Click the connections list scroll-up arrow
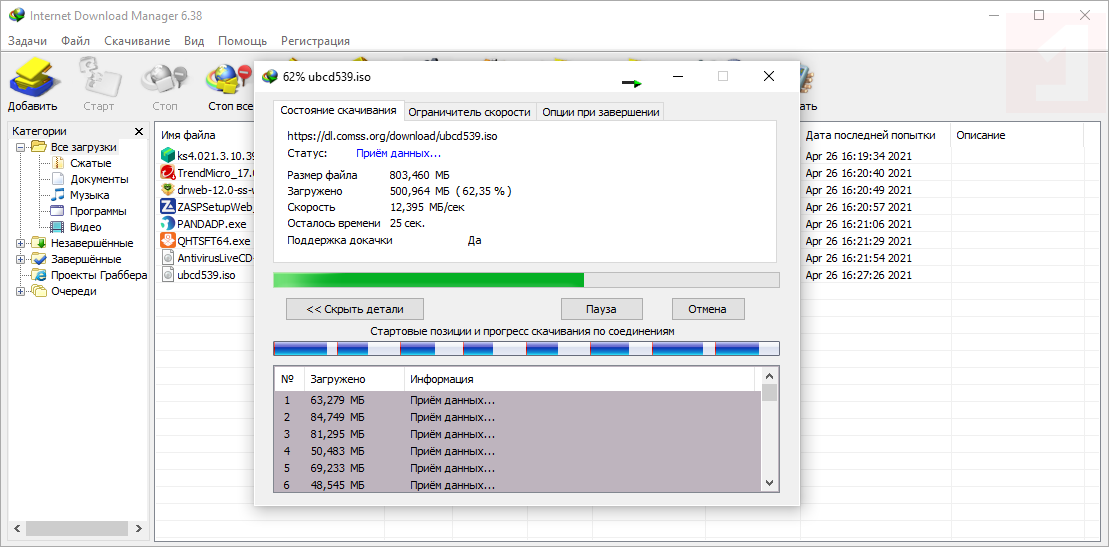1109x547 pixels. pyautogui.click(x=770, y=375)
